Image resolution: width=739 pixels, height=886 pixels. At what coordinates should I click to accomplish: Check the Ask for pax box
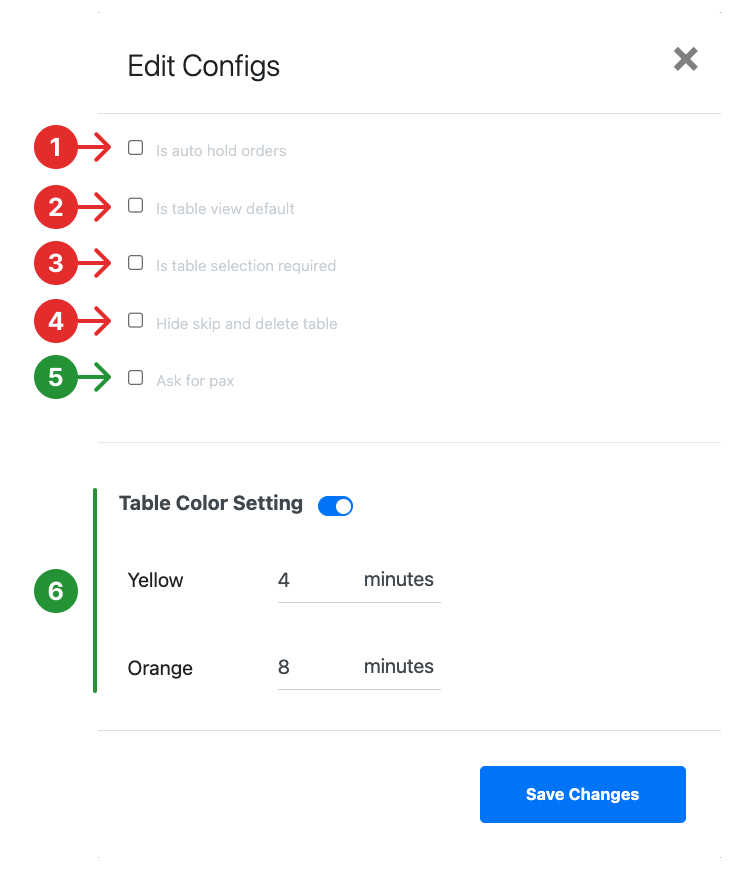pyautogui.click(x=136, y=377)
